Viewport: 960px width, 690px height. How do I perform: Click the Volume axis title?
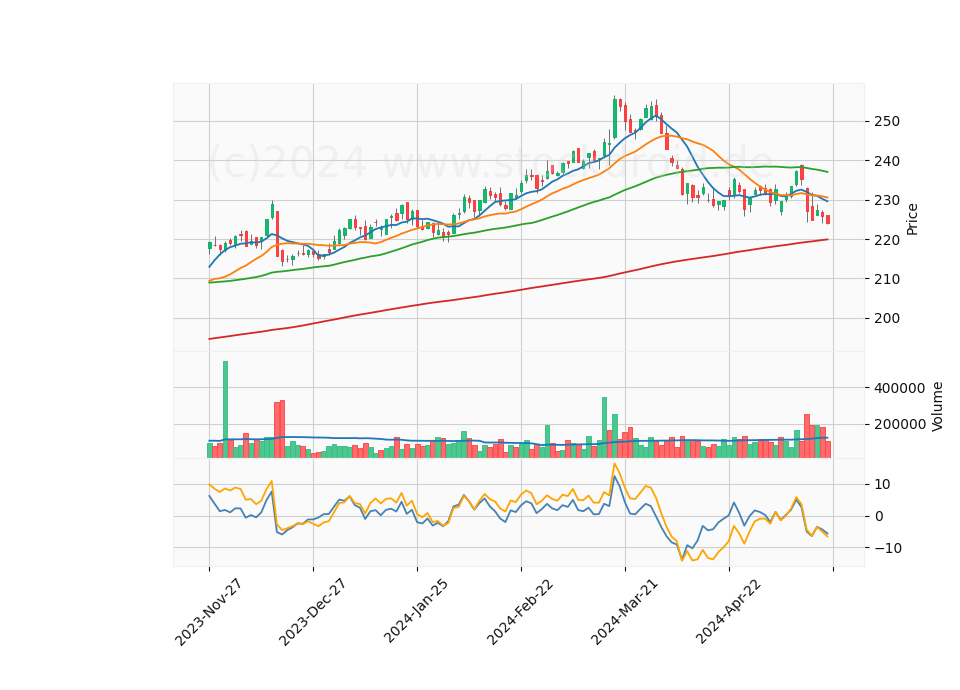point(937,407)
